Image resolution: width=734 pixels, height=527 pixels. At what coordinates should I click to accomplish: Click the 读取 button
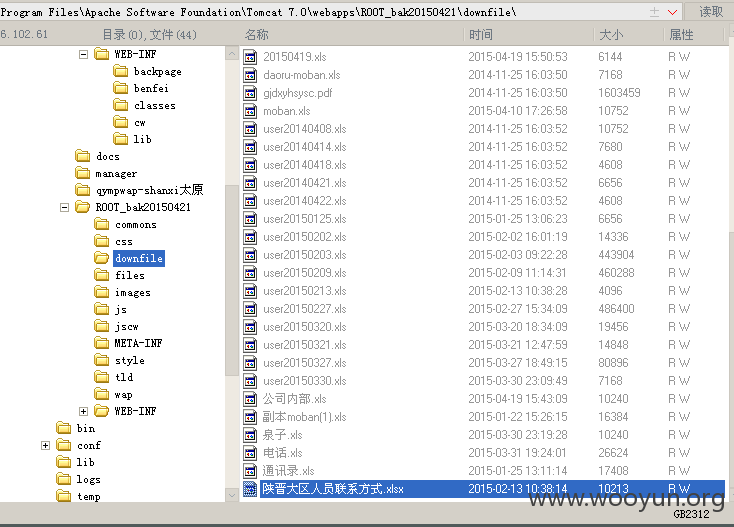coord(710,11)
